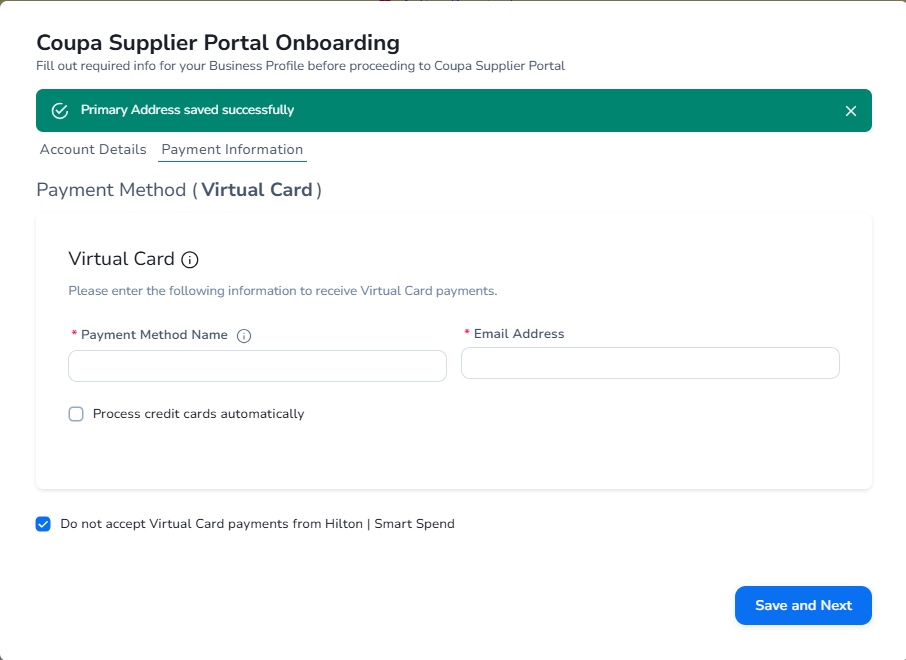Viewport: 906px width, 660px height.
Task: Switch to the Account Details tab
Action: (93, 150)
